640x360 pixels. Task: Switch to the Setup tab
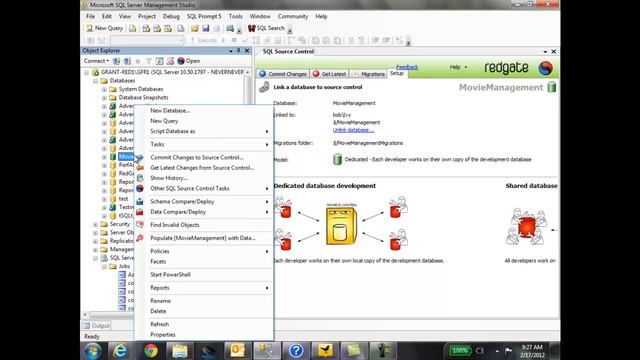tap(397, 73)
